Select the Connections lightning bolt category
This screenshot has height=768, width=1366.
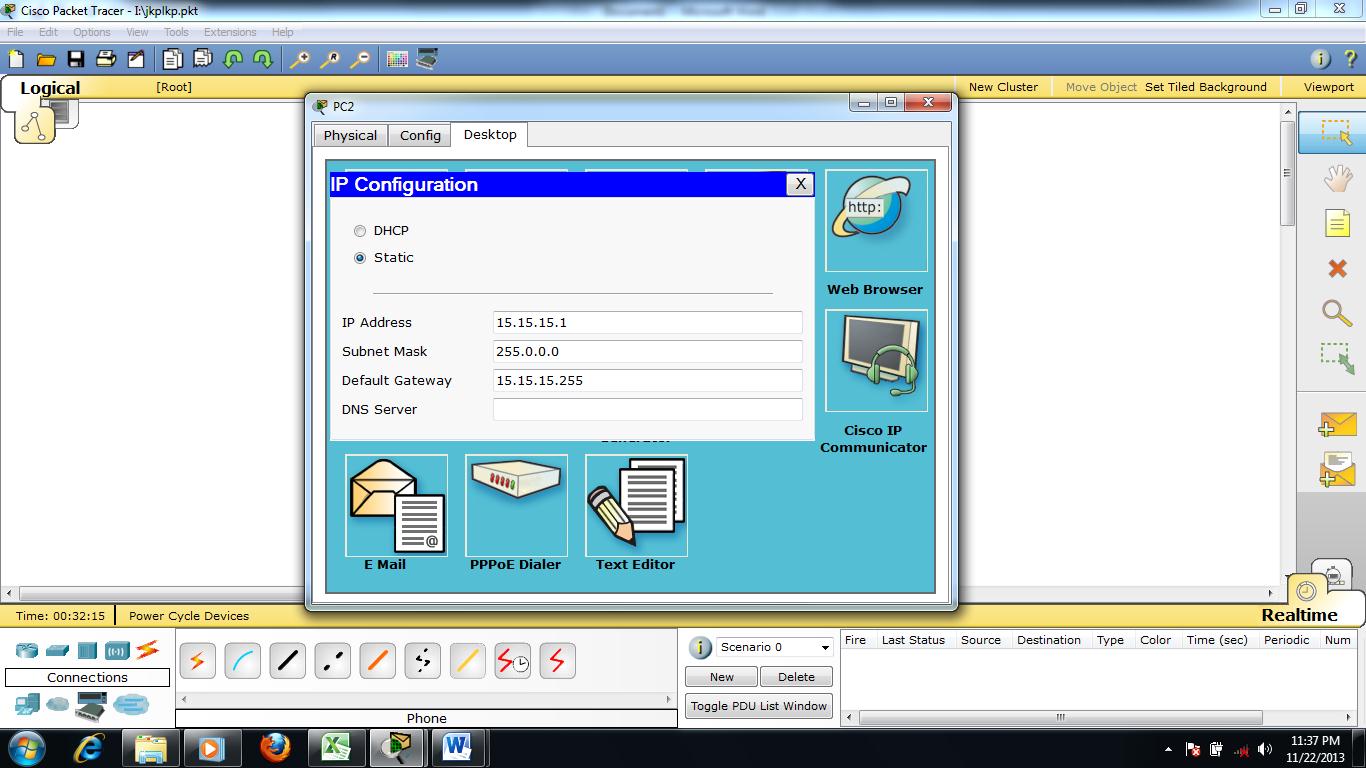click(147, 650)
